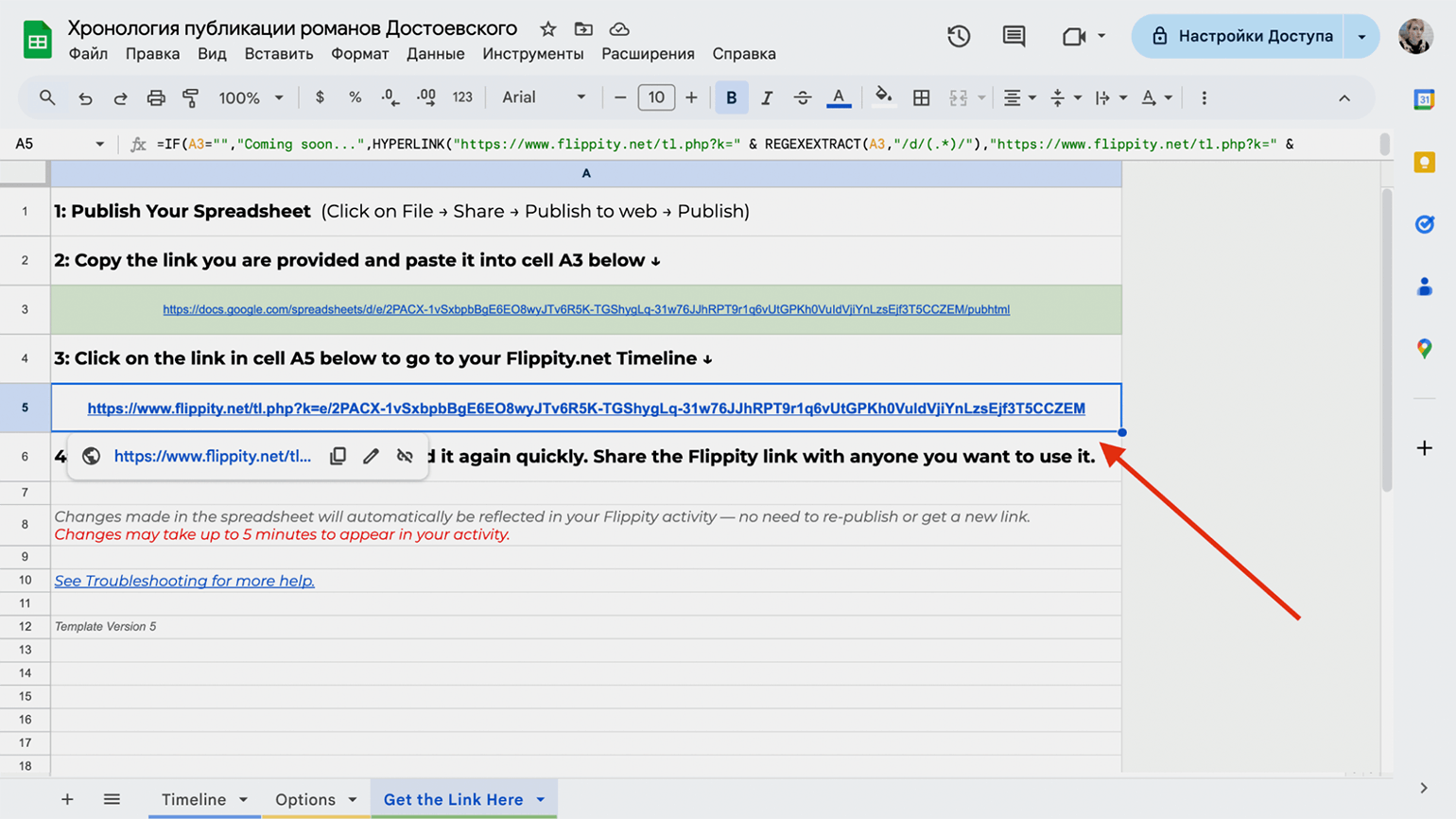This screenshot has height=819, width=1456.
Task: Click the font size field showing 10
Action: click(x=656, y=97)
